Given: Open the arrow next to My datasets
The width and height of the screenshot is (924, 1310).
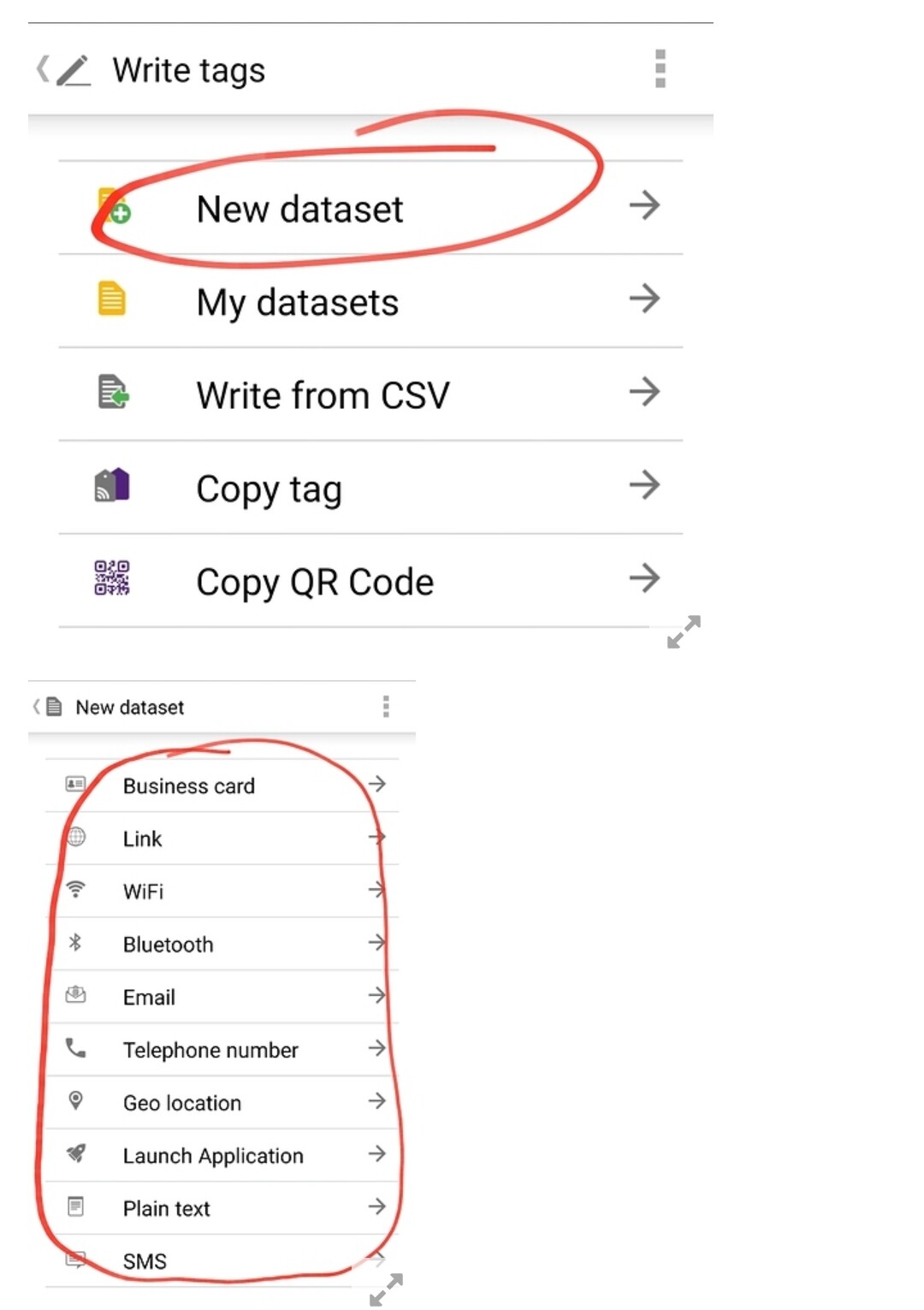Looking at the screenshot, I should click(x=644, y=298).
